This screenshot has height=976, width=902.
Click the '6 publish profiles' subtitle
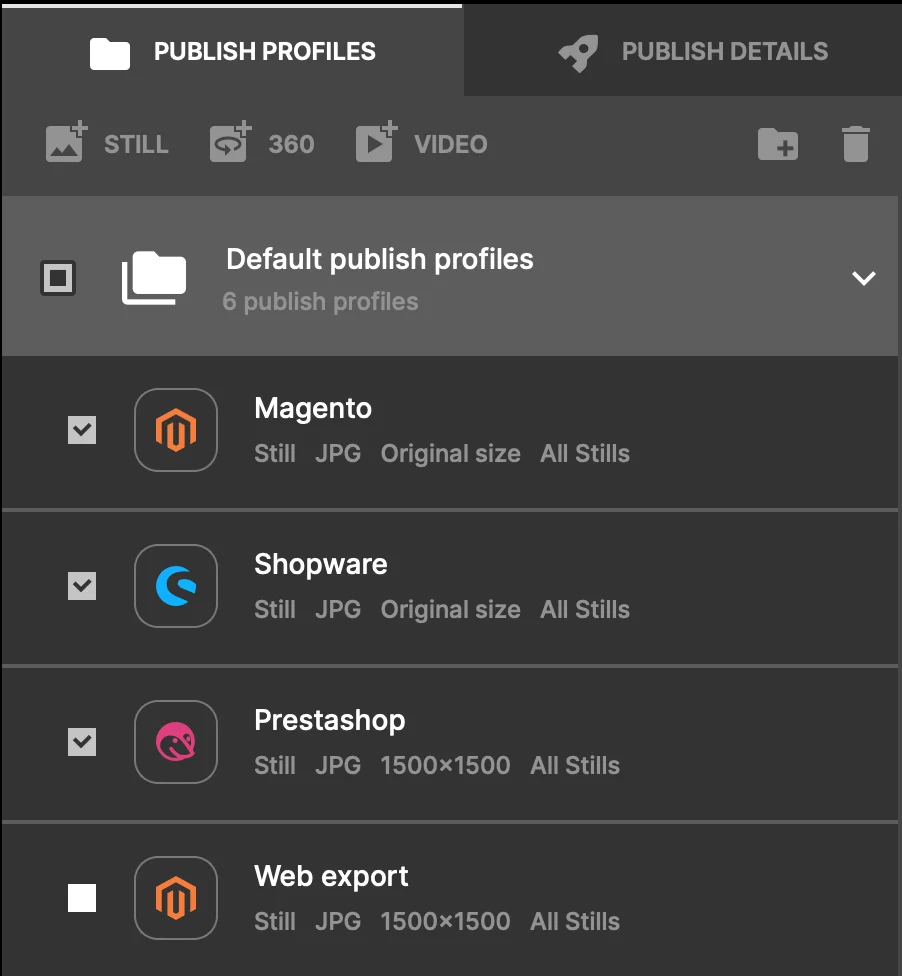click(321, 301)
